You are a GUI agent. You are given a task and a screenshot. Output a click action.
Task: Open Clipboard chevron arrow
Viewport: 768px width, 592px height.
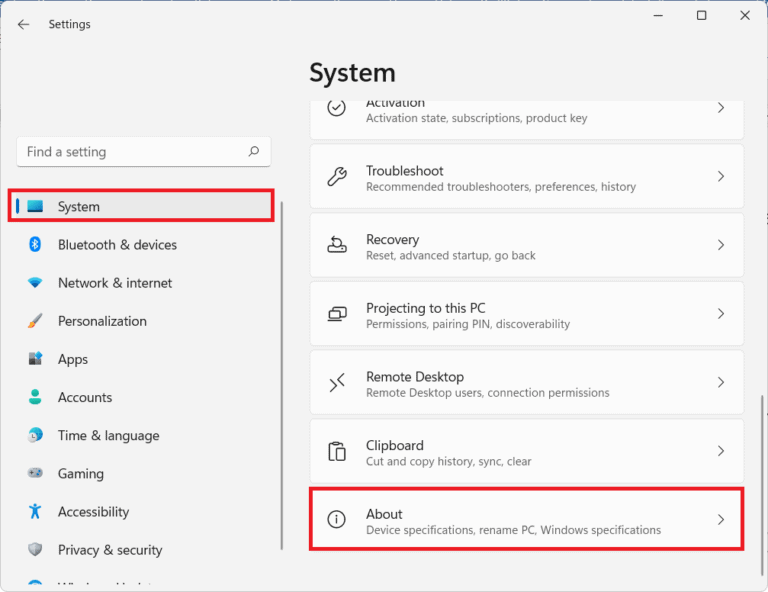click(x=720, y=451)
